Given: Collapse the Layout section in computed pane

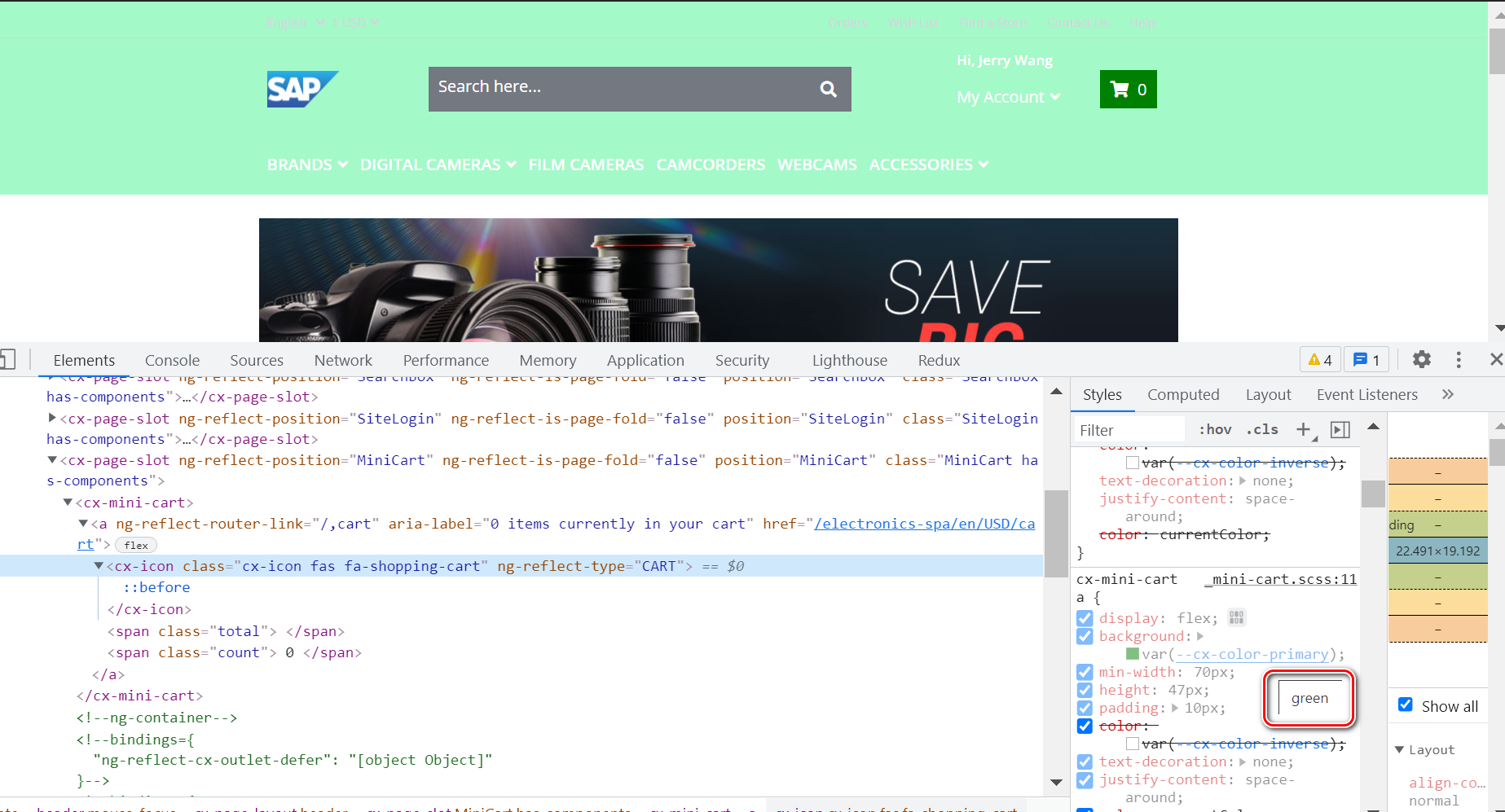Looking at the screenshot, I should (x=1399, y=749).
